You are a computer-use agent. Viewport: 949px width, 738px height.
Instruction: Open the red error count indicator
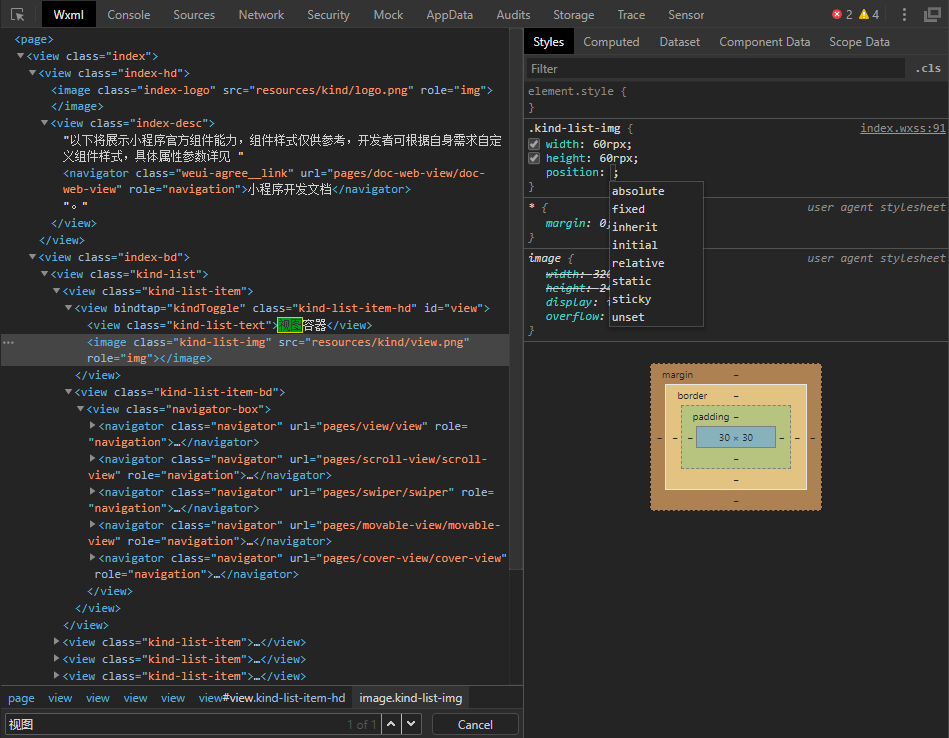pyautogui.click(x=842, y=15)
